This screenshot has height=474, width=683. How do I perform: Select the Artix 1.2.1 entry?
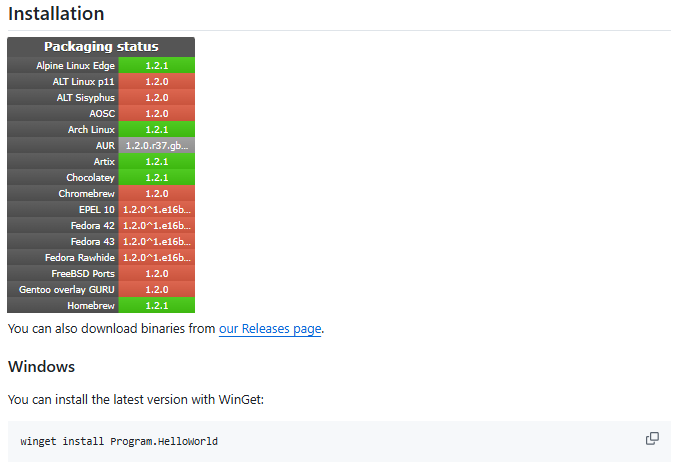coord(156,161)
